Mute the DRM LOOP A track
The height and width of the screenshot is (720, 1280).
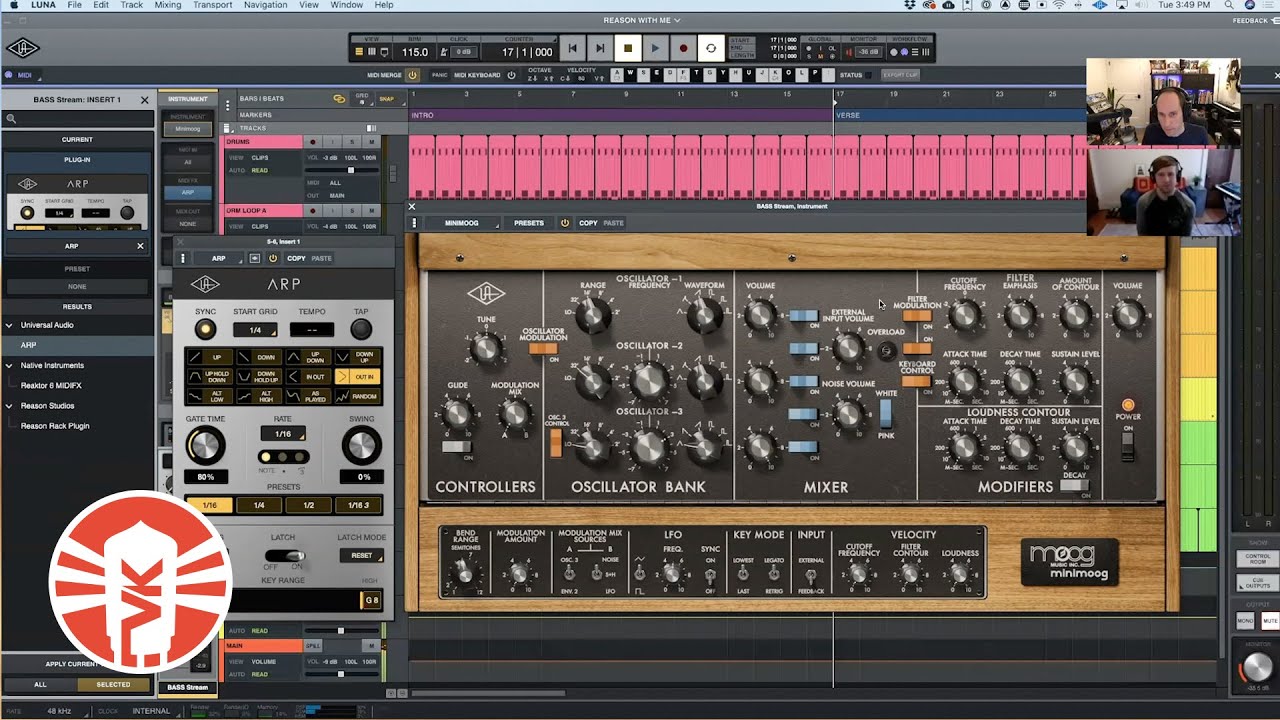point(371,211)
